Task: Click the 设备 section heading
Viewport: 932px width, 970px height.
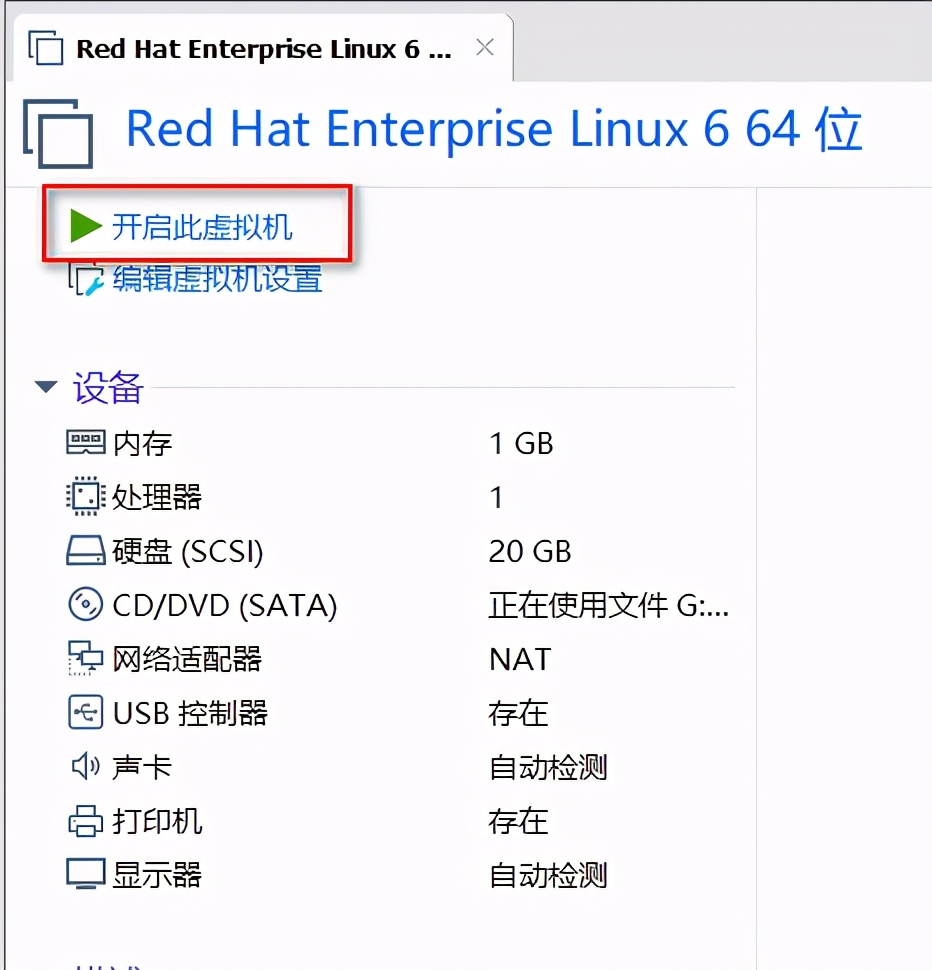Action: click(x=108, y=388)
